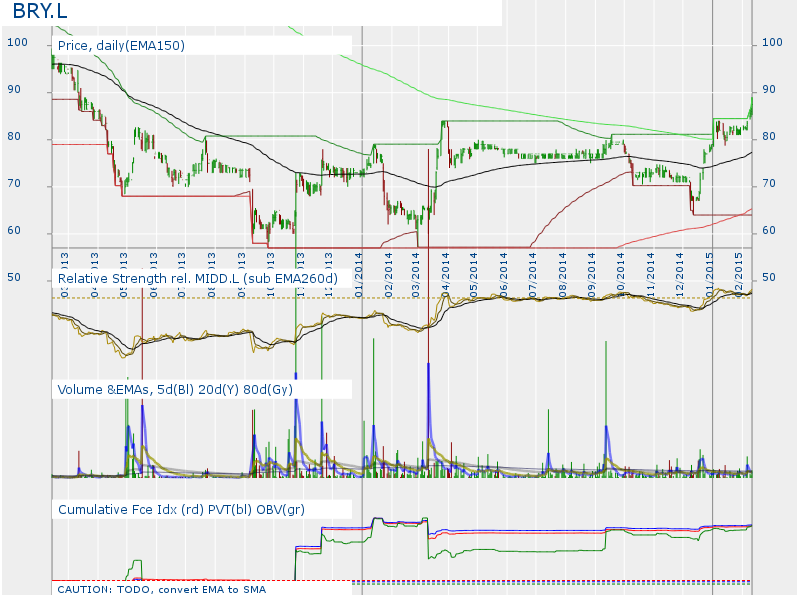Click the 'Volume &EMAs, 5d(Bl) 20d(Y) 80d(Gy)' label
The height and width of the screenshot is (595, 797).
[175, 390]
